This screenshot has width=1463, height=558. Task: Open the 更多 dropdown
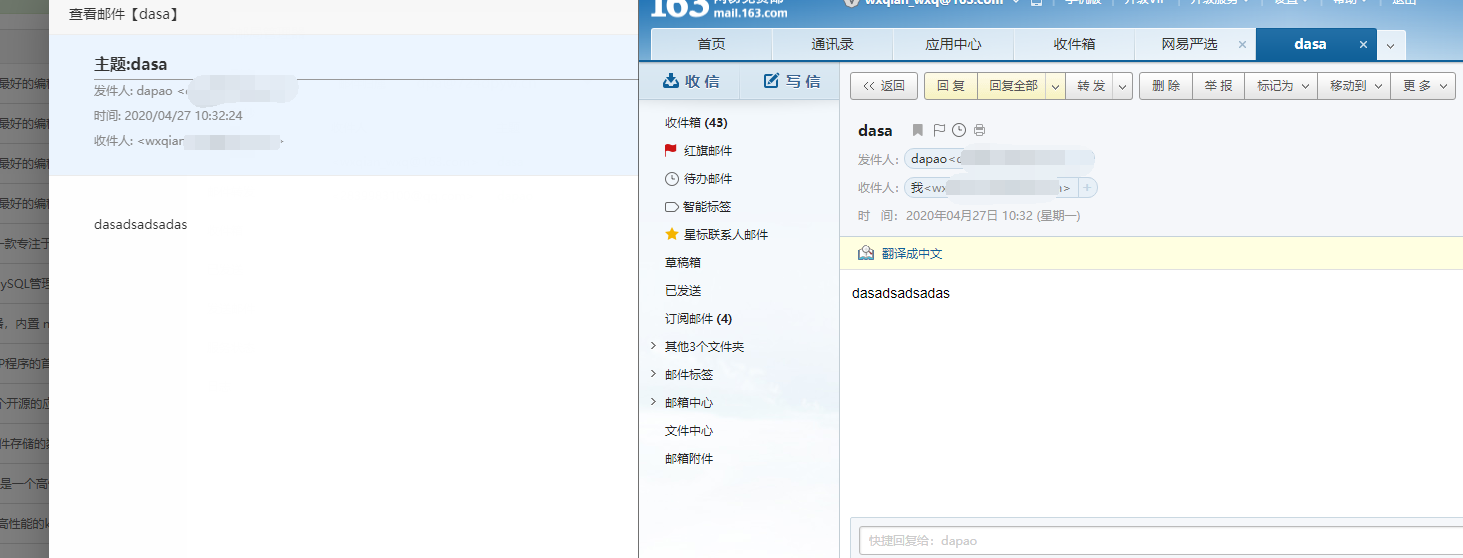[x=1423, y=86]
